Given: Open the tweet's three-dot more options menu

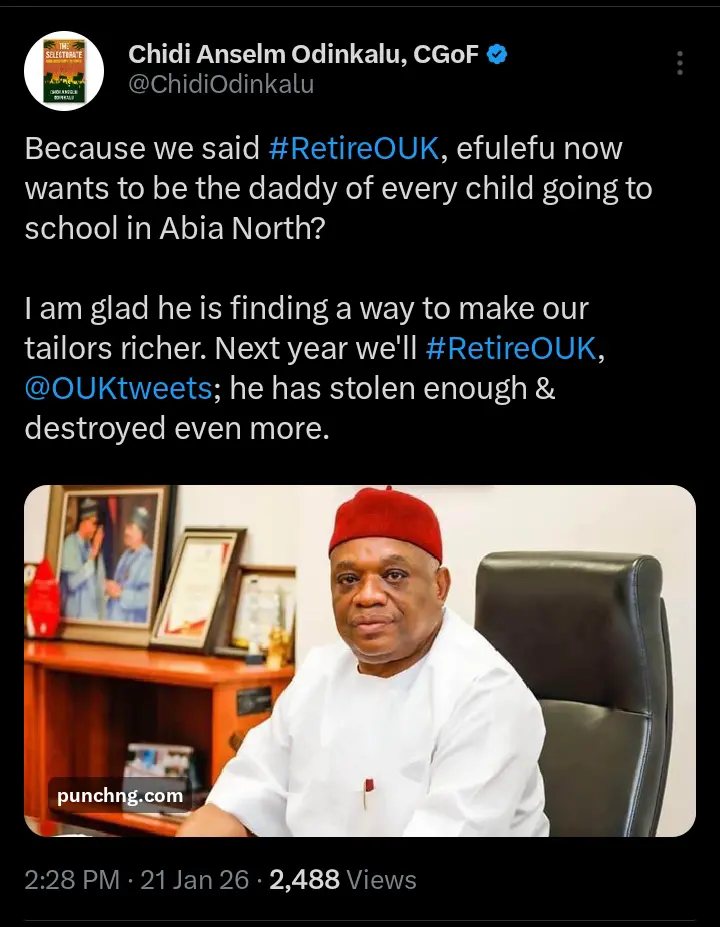Looking at the screenshot, I should click(680, 63).
